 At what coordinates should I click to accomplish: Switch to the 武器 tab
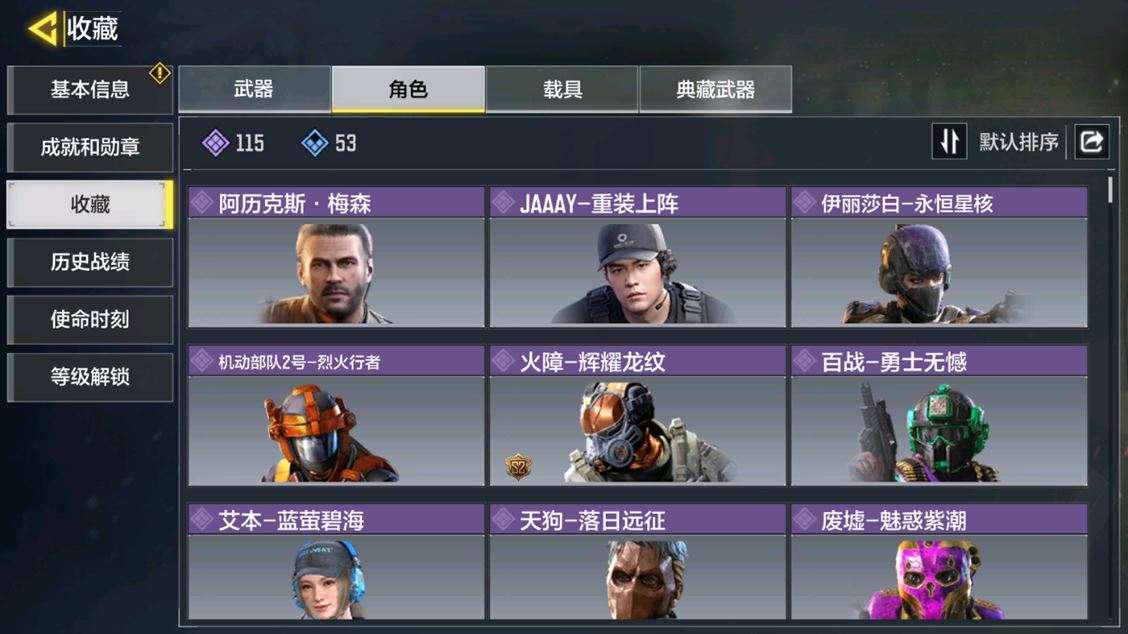pyautogui.click(x=254, y=89)
